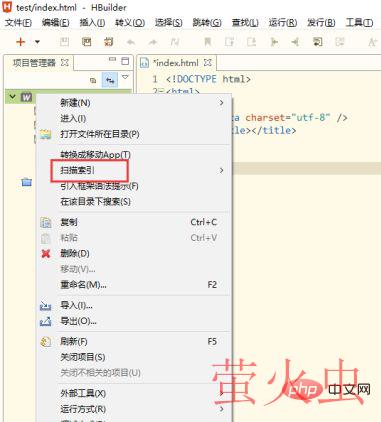Open the 文件(F) menu
Screen dimensions: 381x422
tap(19, 23)
